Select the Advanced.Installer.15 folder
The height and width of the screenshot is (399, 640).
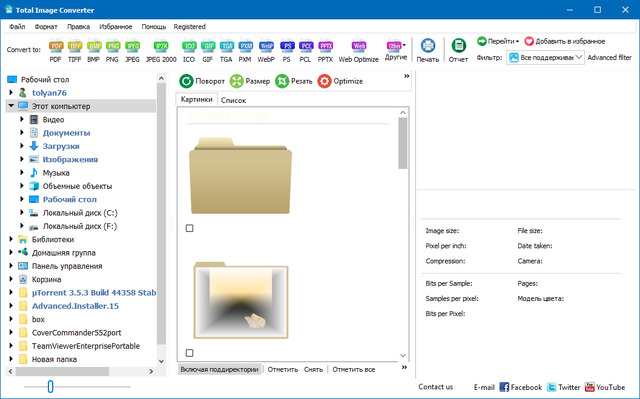tap(75, 306)
